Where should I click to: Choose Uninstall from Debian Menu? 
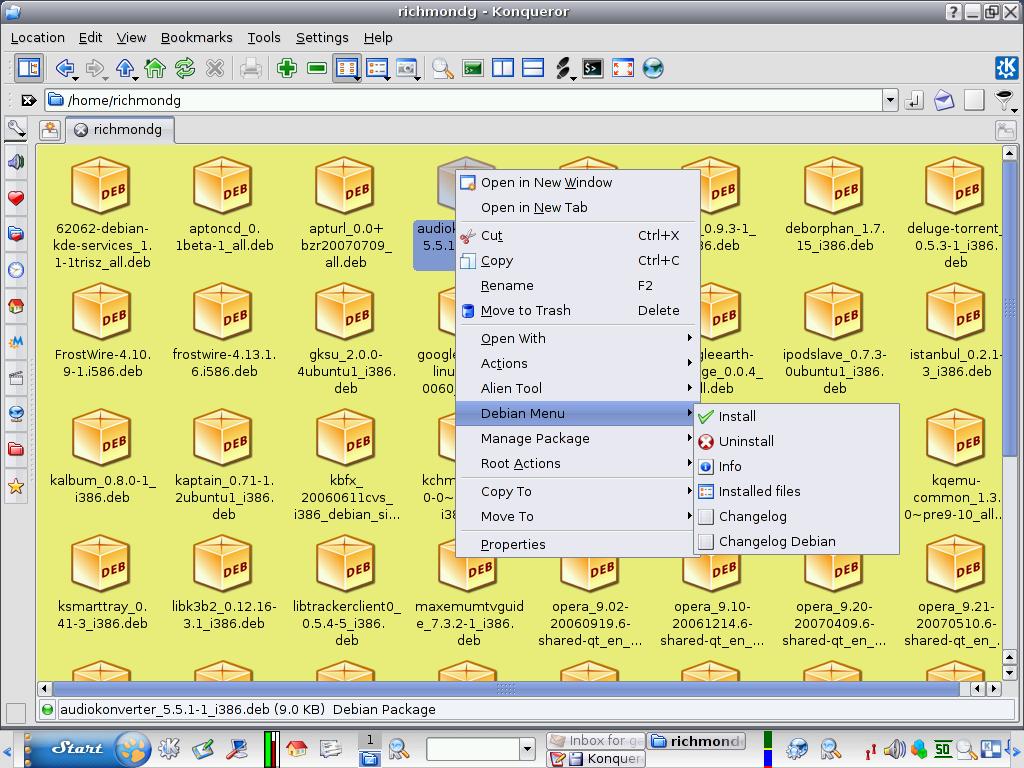(797, 441)
